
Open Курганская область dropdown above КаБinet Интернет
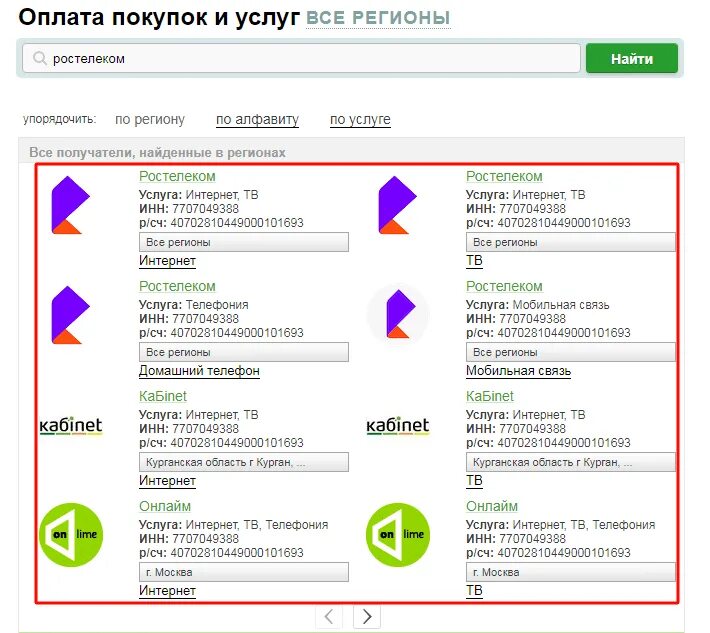(244, 462)
